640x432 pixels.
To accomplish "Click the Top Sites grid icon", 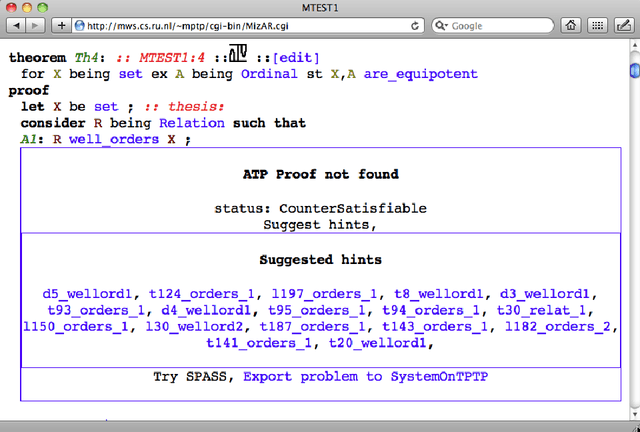I will click(597, 25).
